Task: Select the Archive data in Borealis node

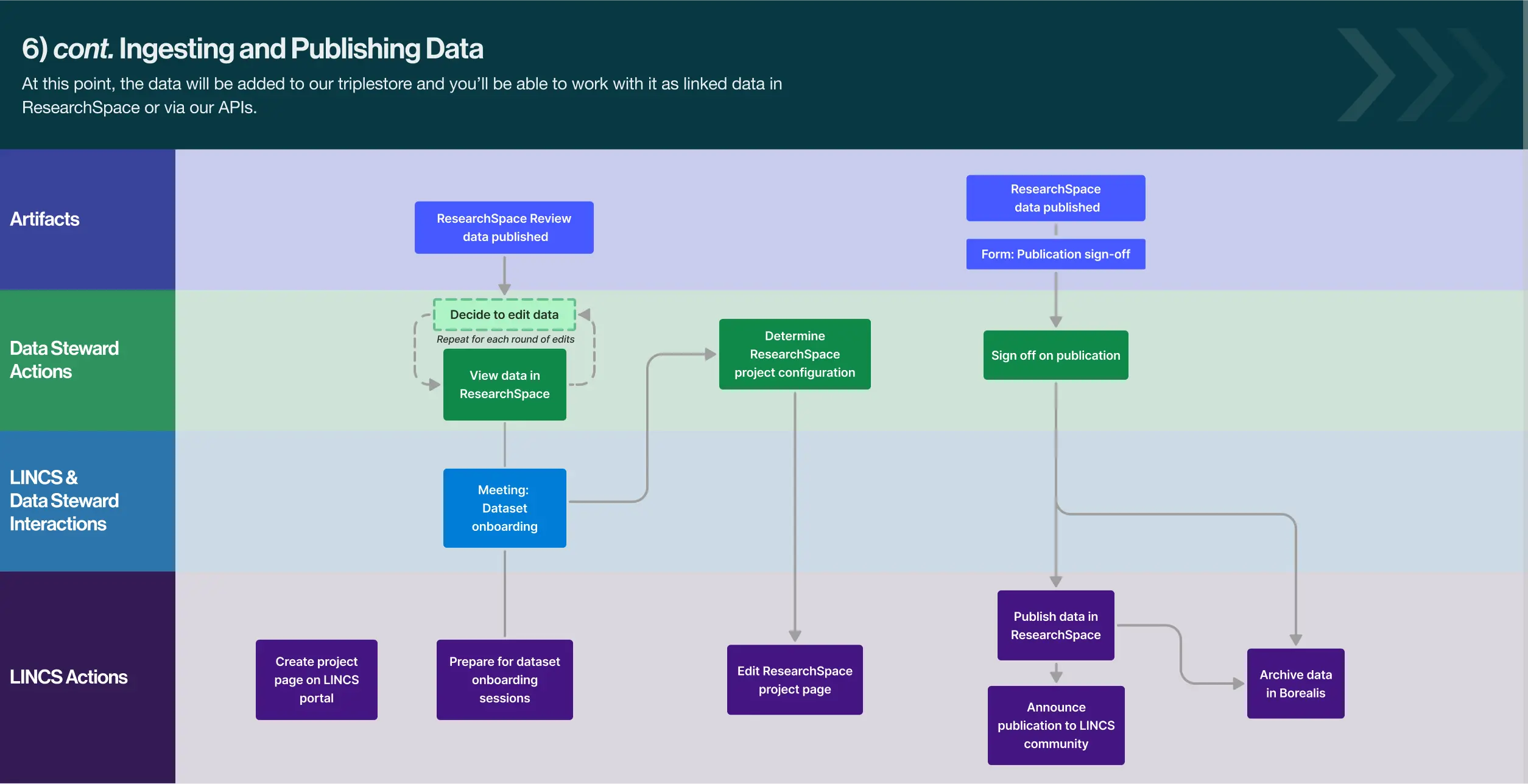Action: pos(1295,684)
